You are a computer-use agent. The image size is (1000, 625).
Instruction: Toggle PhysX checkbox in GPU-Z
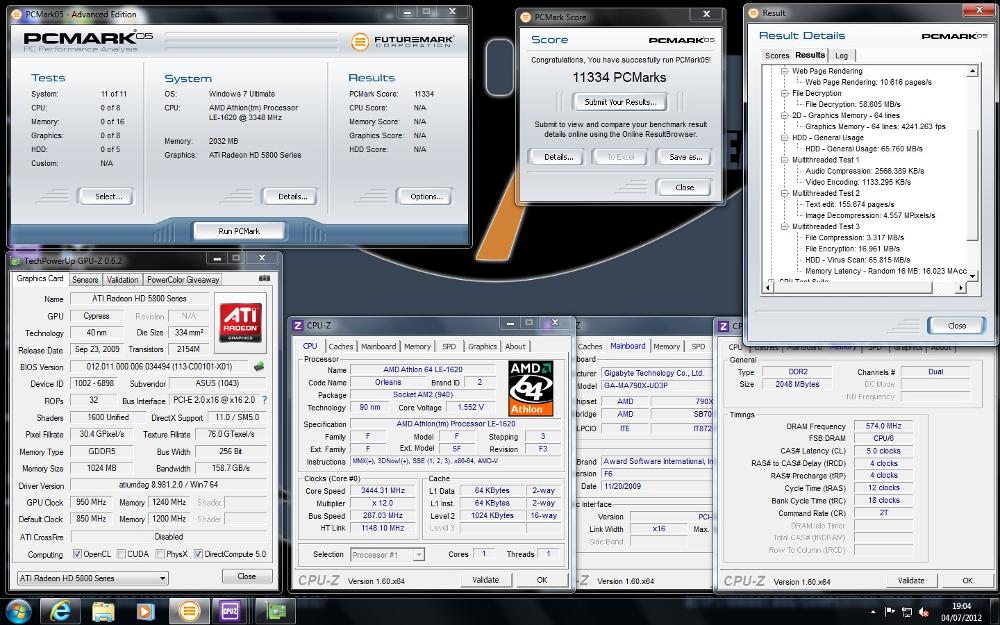(x=160, y=554)
